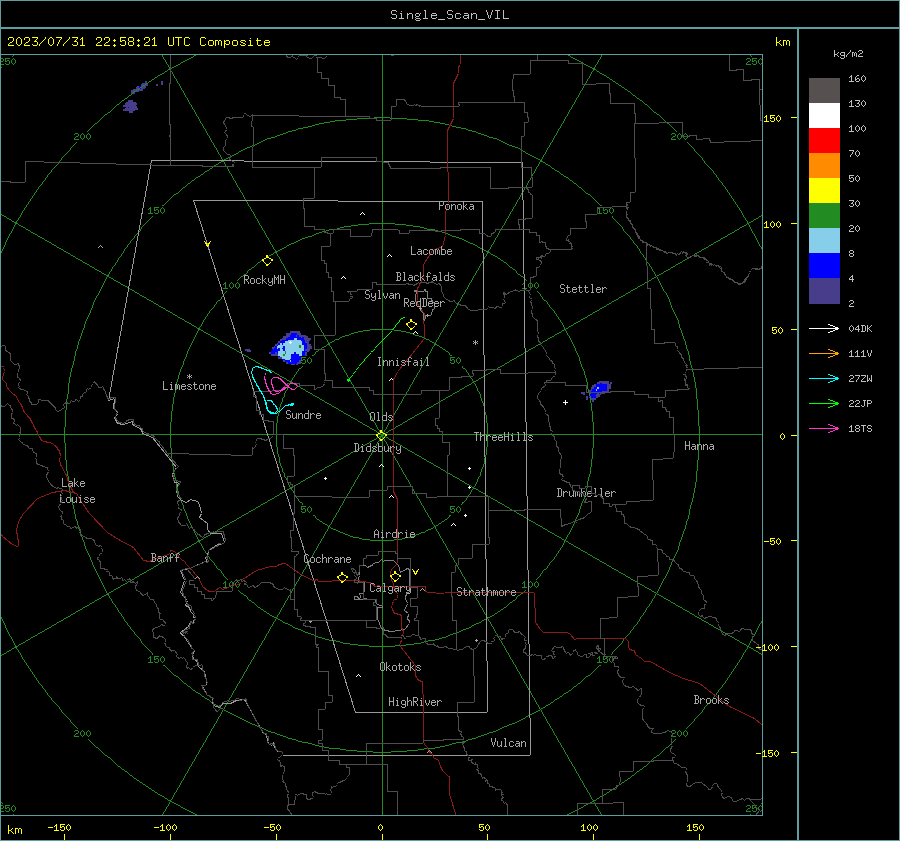Click the Didsbury label

(x=377, y=448)
